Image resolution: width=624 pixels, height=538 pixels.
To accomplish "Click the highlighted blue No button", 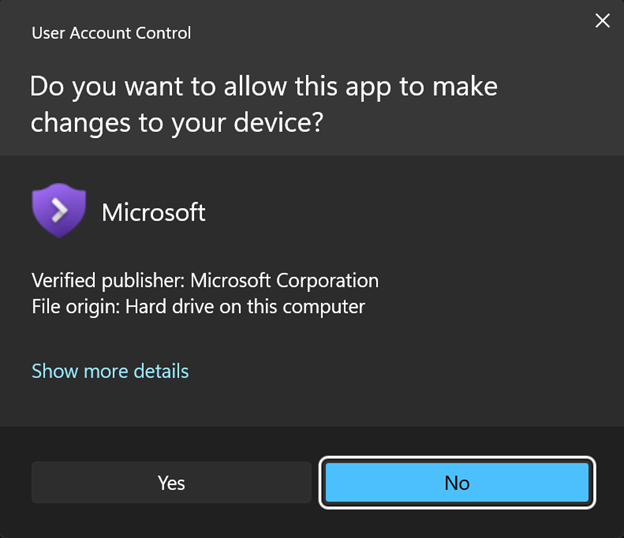I will click(457, 483).
